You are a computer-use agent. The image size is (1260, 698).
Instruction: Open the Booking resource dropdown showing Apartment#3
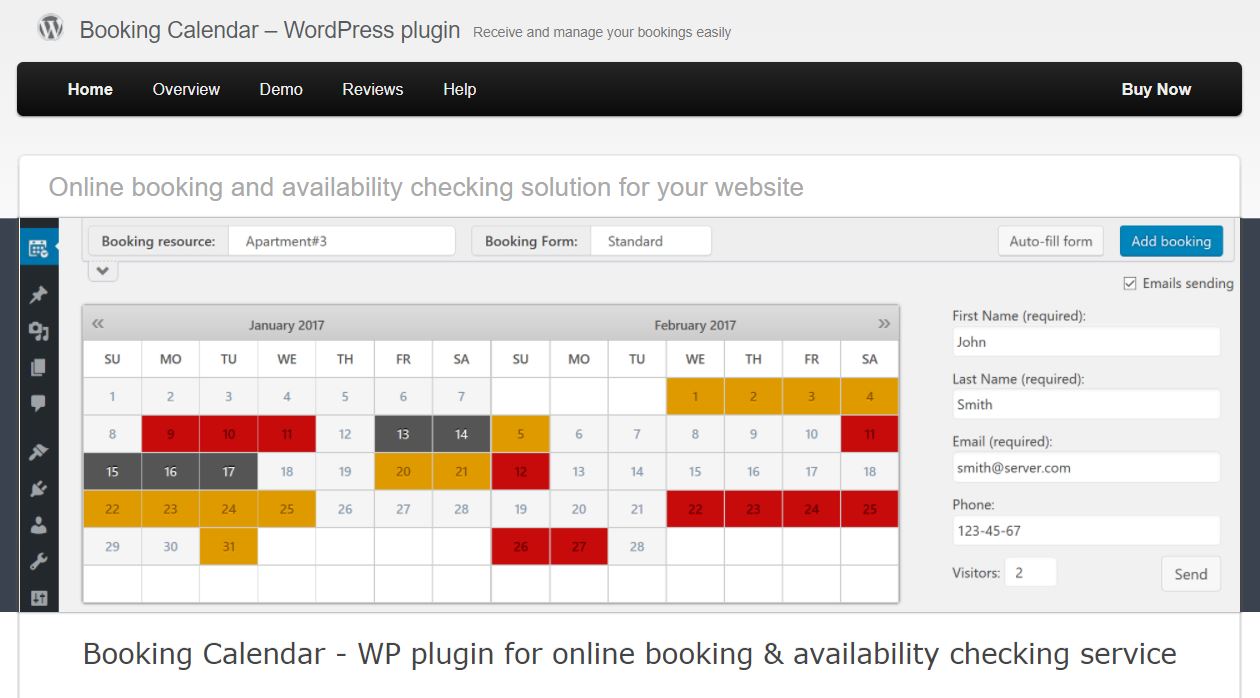tap(341, 241)
